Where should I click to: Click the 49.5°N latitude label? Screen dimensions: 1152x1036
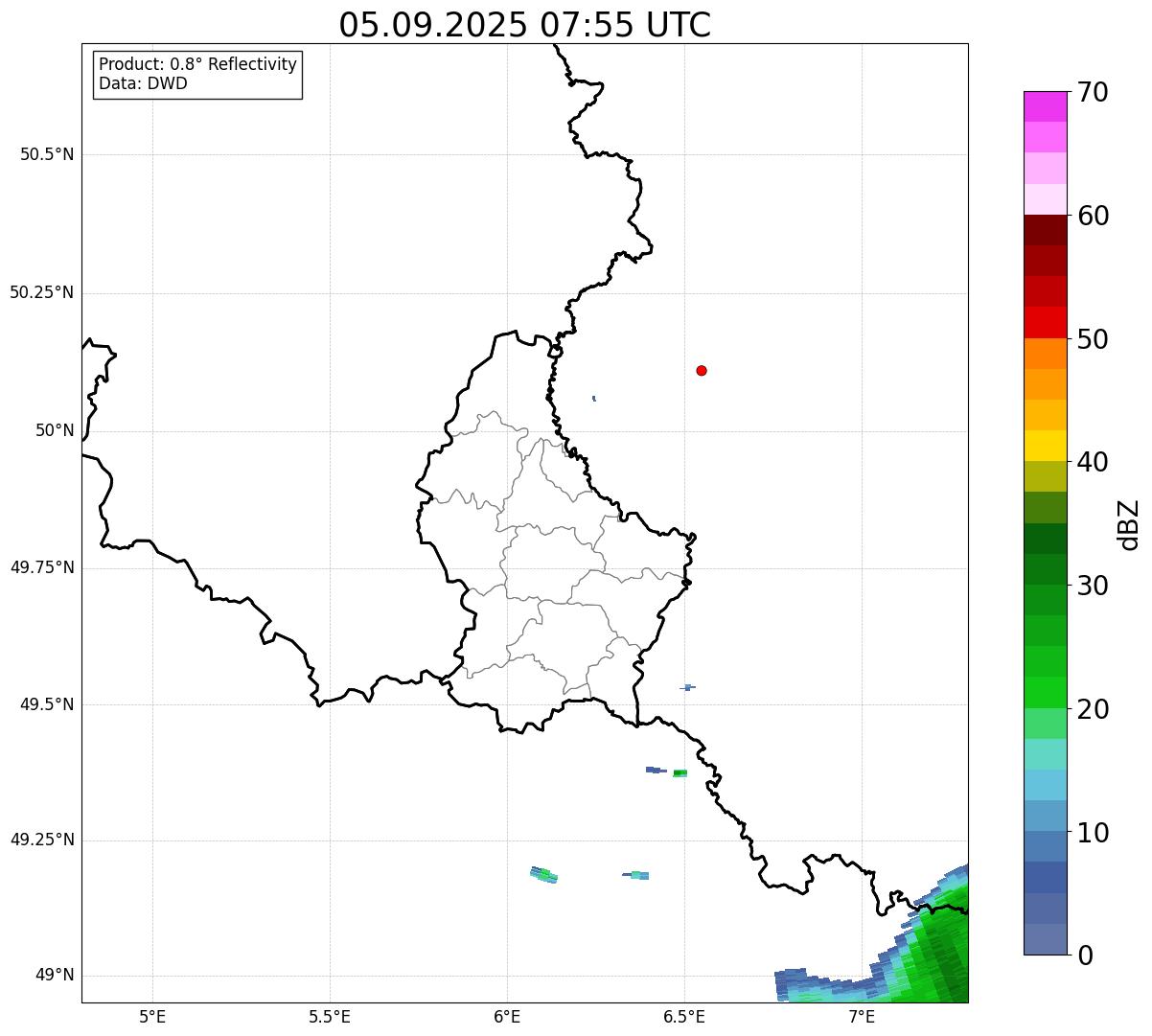(x=47, y=704)
